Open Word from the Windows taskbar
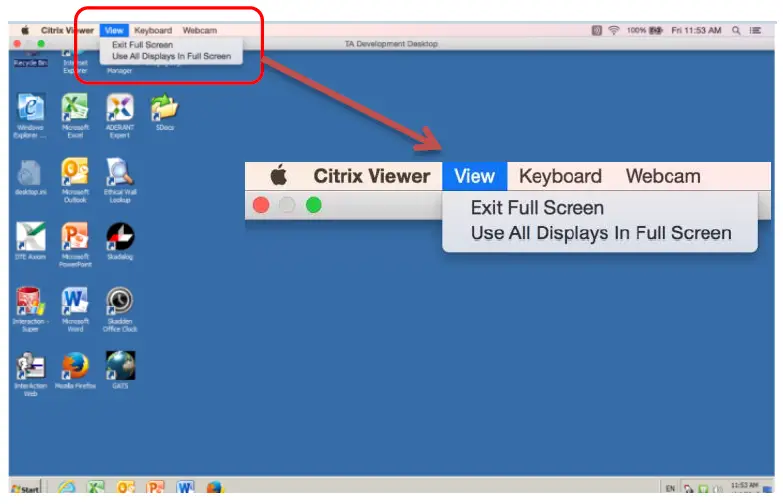This screenshot has width=783, height=504. 185,487
